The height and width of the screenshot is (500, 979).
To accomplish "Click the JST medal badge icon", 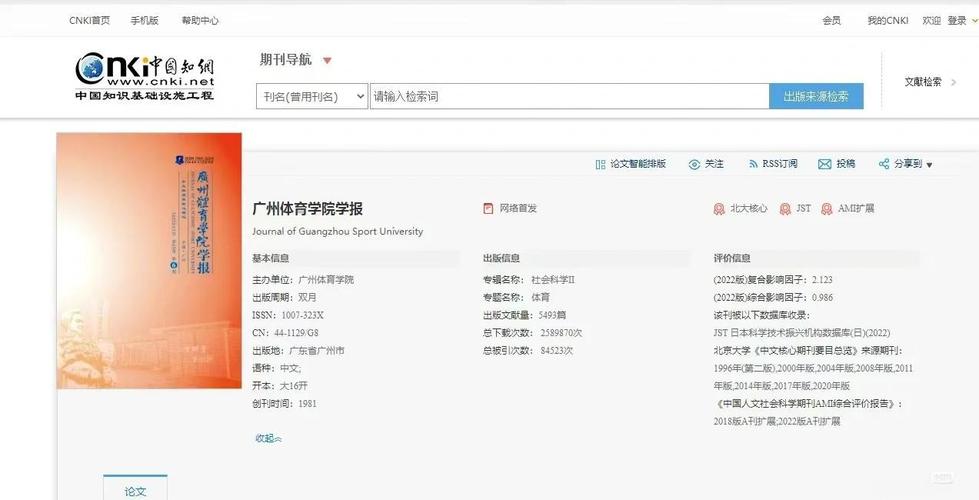I will [785, 209].
